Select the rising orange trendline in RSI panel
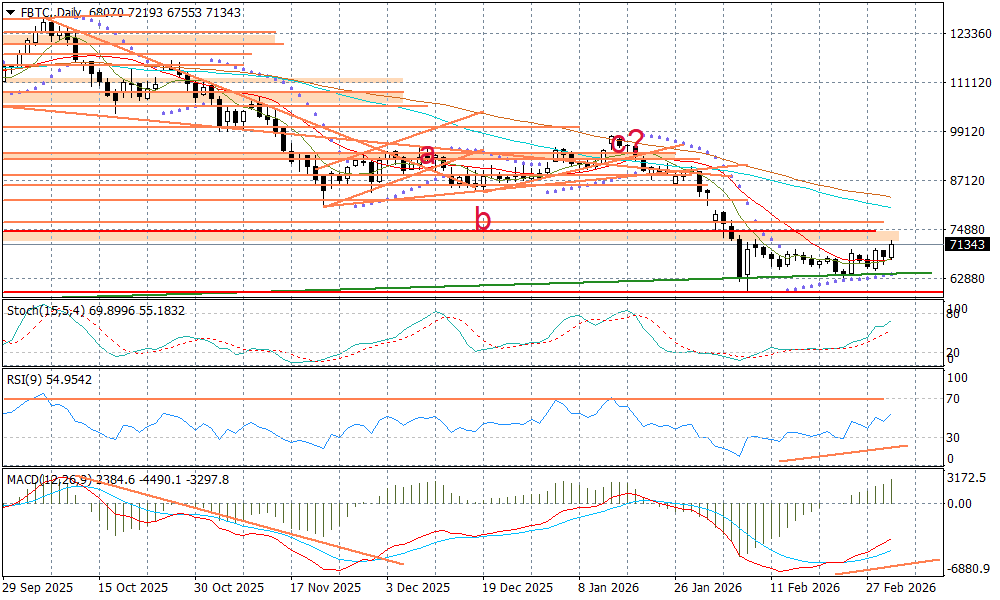The image size is (1000, 600). [x=842, y=454]
